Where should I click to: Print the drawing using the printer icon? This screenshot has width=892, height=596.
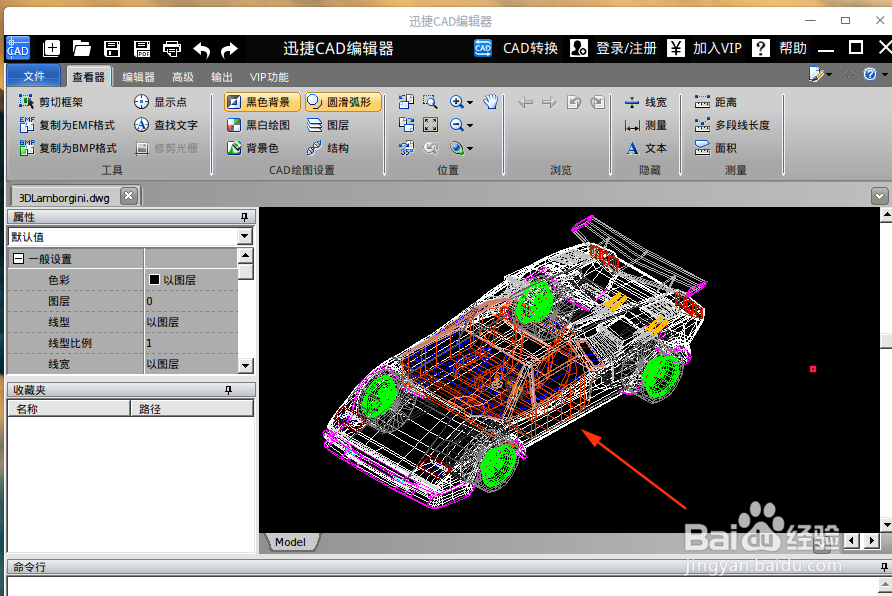[172, 49]
